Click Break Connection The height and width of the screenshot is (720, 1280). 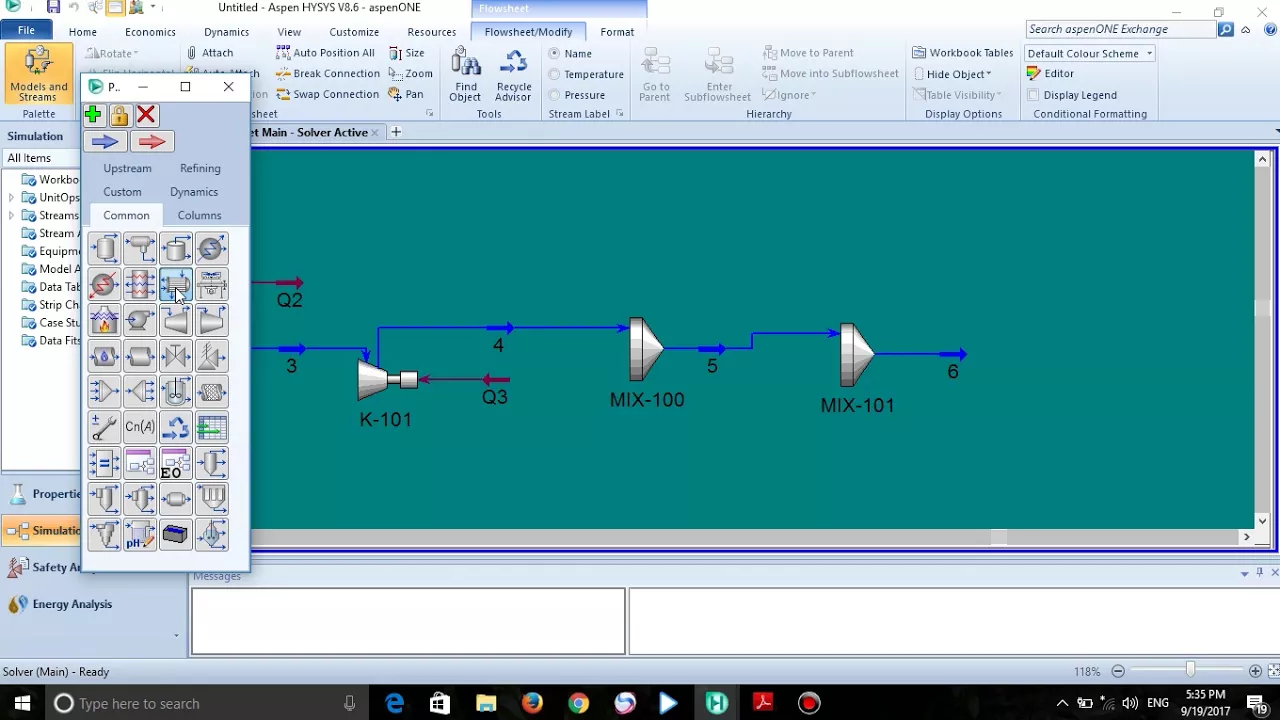tap(327, 74)
